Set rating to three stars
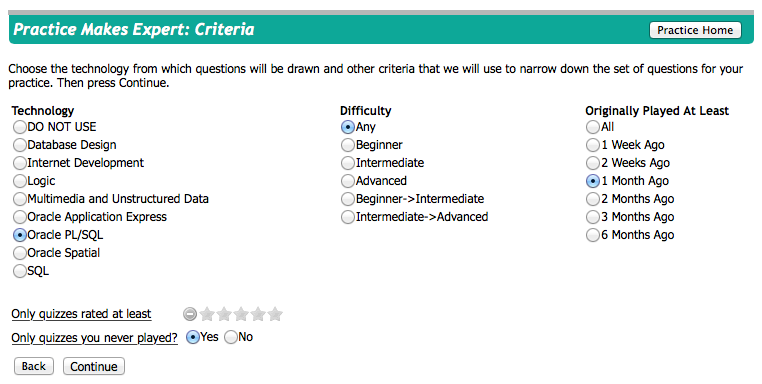Viewport: 762px width, 384px height. [241, 314]
